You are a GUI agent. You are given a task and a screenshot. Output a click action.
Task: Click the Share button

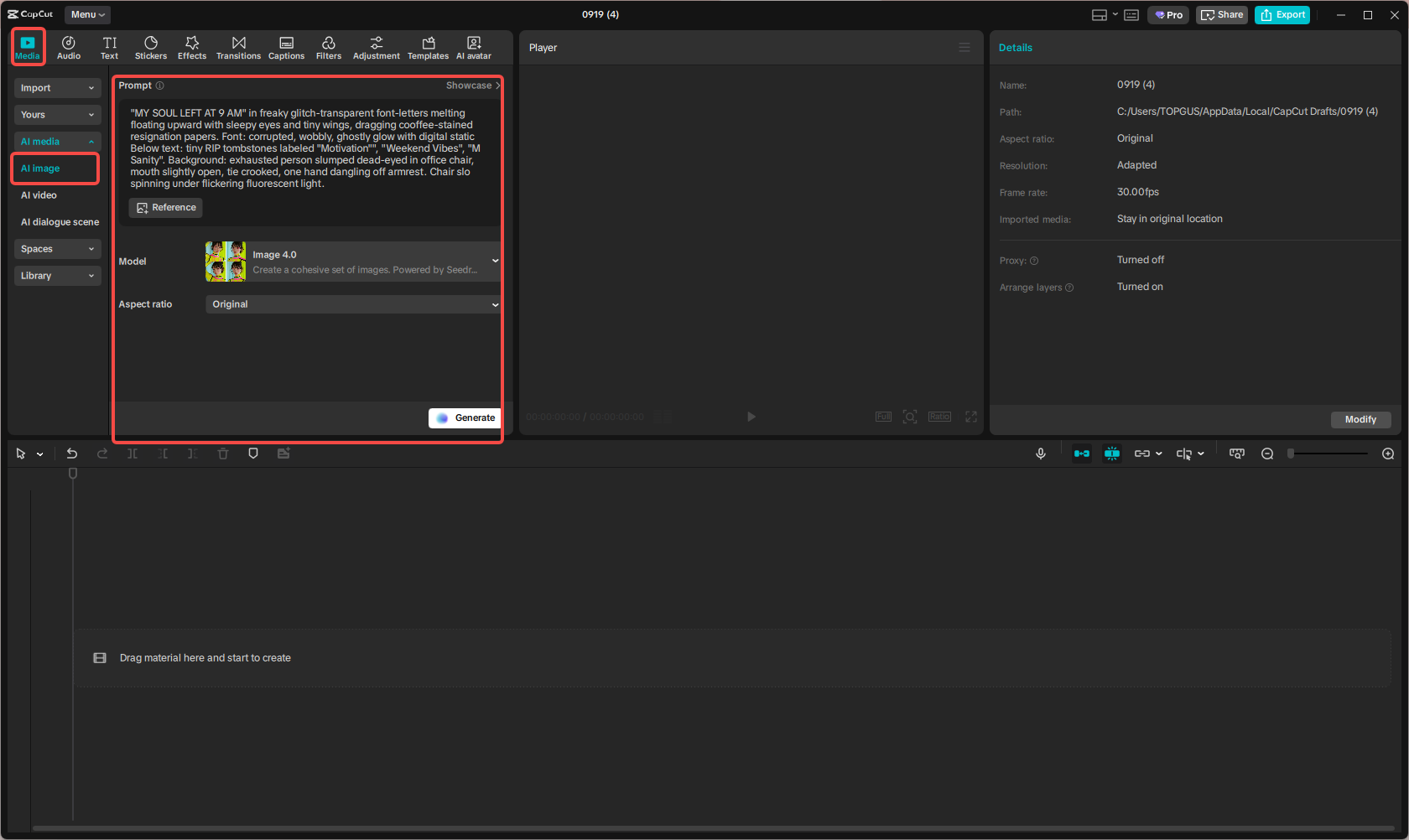1222,15
